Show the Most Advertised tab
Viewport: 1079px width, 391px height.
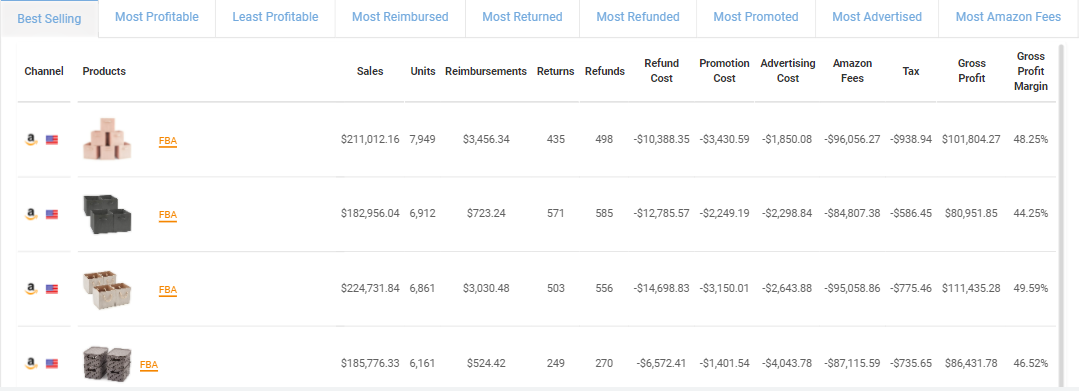click(877, 17)
